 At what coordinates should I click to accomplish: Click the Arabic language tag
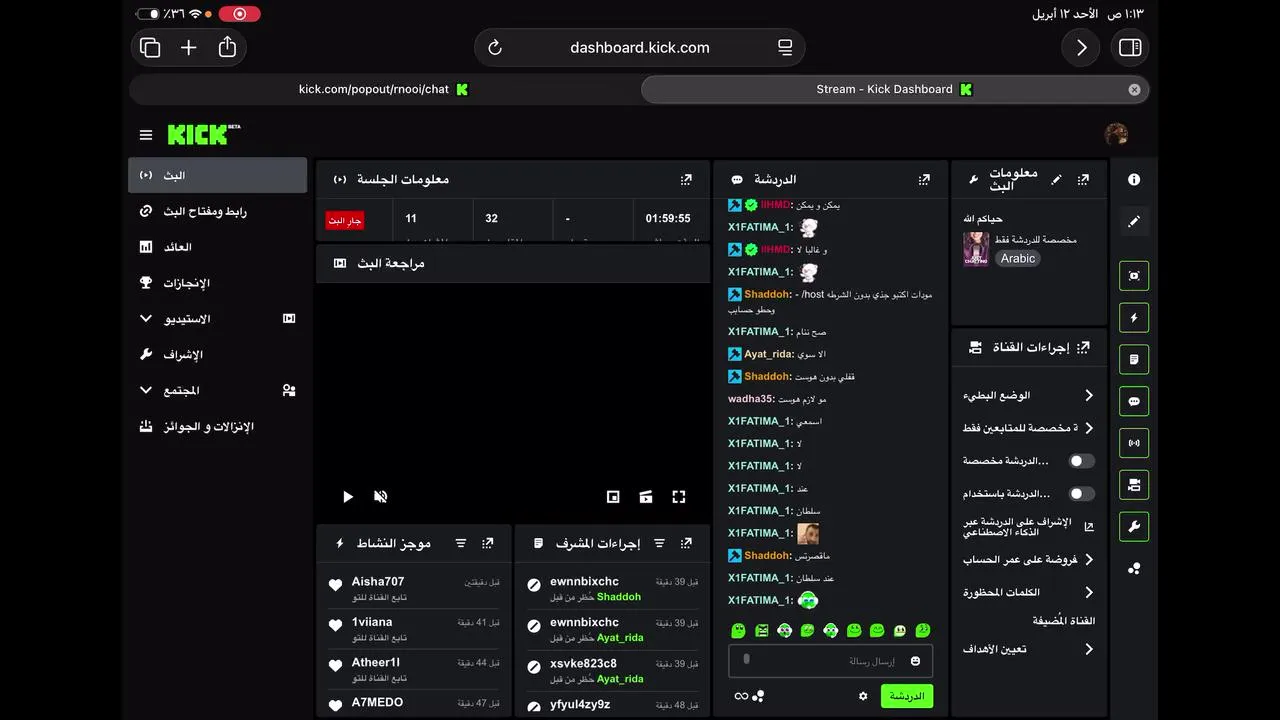[1018, 258]
